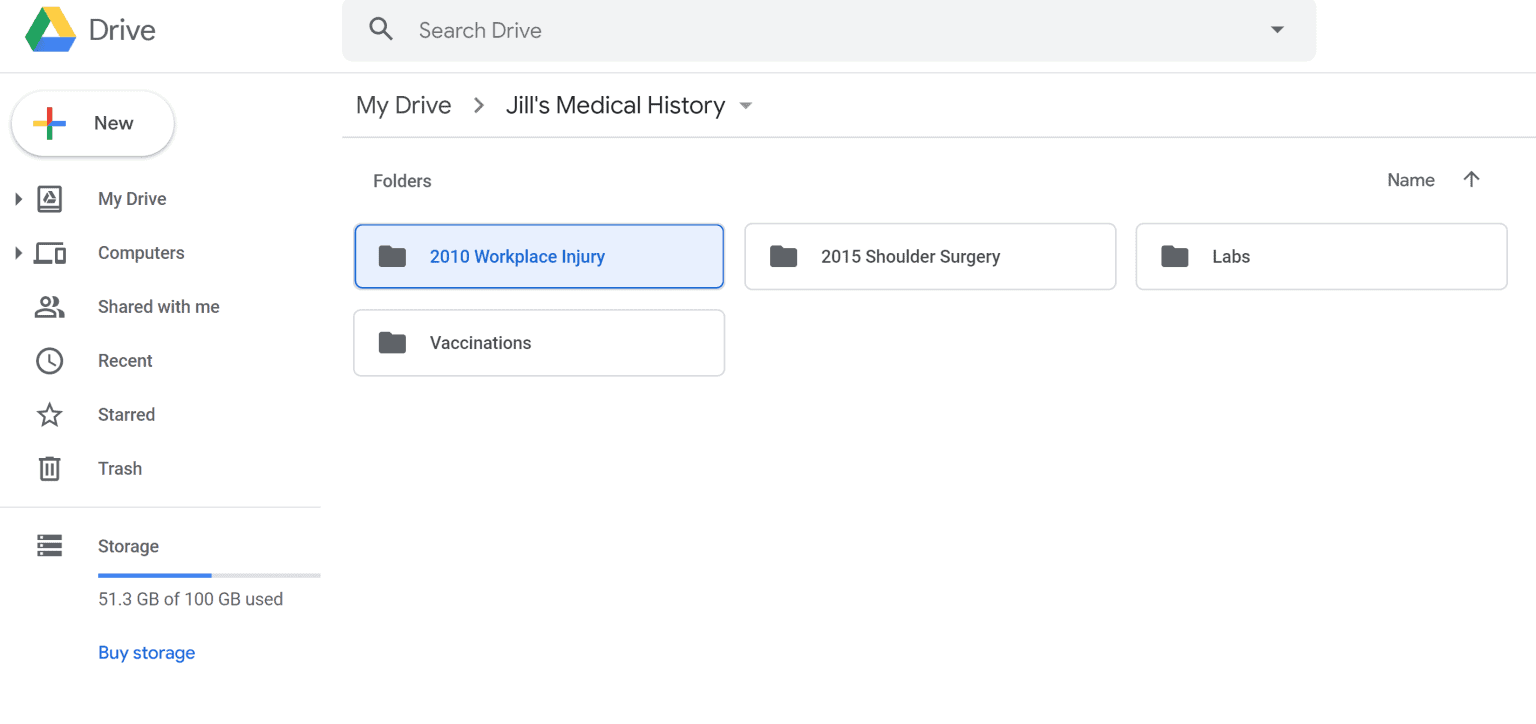Open the Jill's Medical History folder dropdown
The image size is (1536, 724).
[745, 105]
